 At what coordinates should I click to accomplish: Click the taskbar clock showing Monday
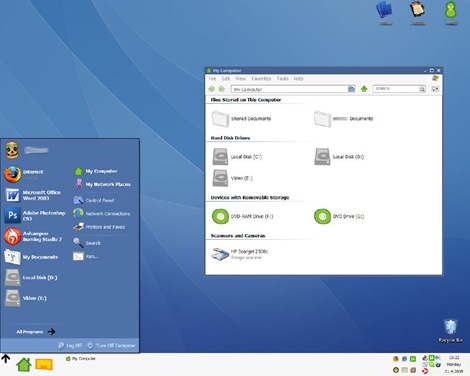pyautogui.click(x=454, y=364)
